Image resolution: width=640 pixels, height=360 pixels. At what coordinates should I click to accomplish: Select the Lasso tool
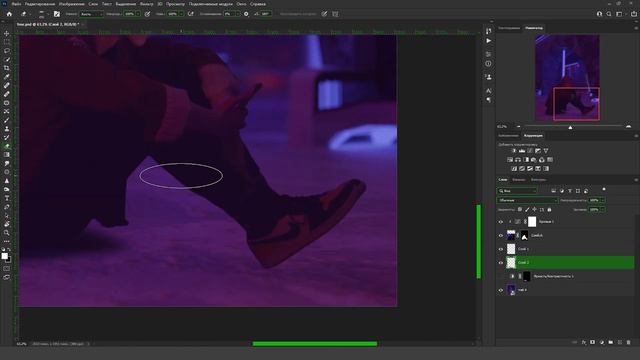(x=7, y=51)
